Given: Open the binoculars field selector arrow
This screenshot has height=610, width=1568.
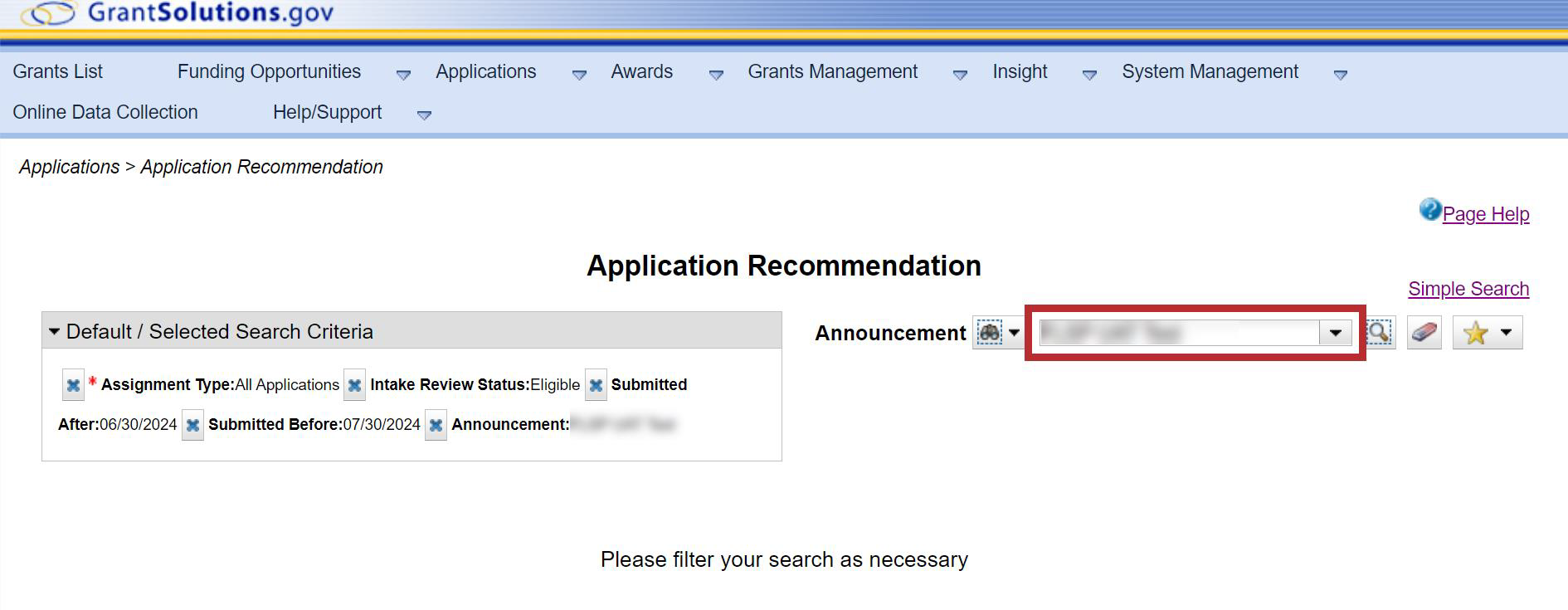Looking at the screenshot, I should pyautogui.click(x=1014, y=333).
